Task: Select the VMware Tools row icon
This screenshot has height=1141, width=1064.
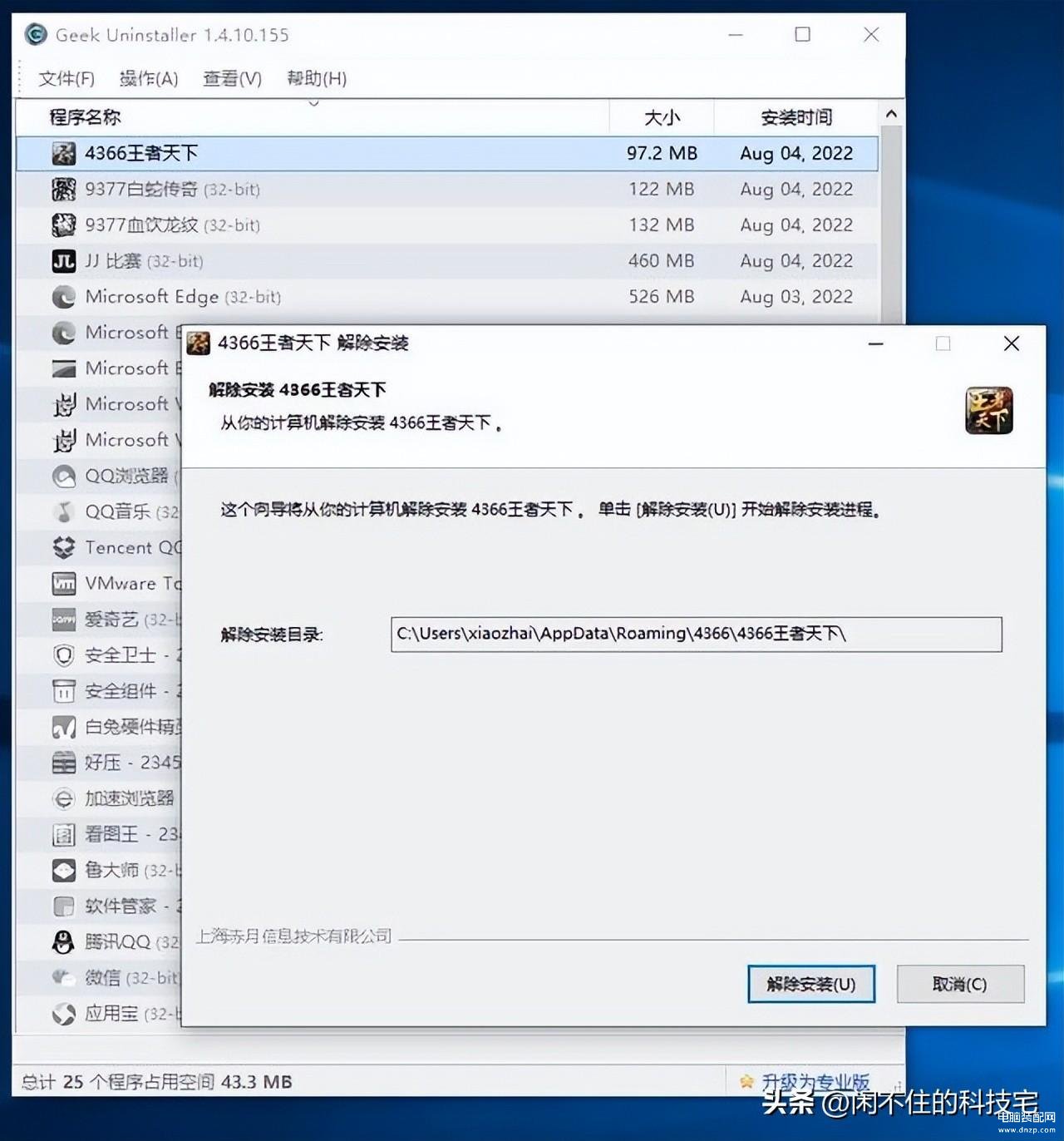Action: [x=64, y=584]
